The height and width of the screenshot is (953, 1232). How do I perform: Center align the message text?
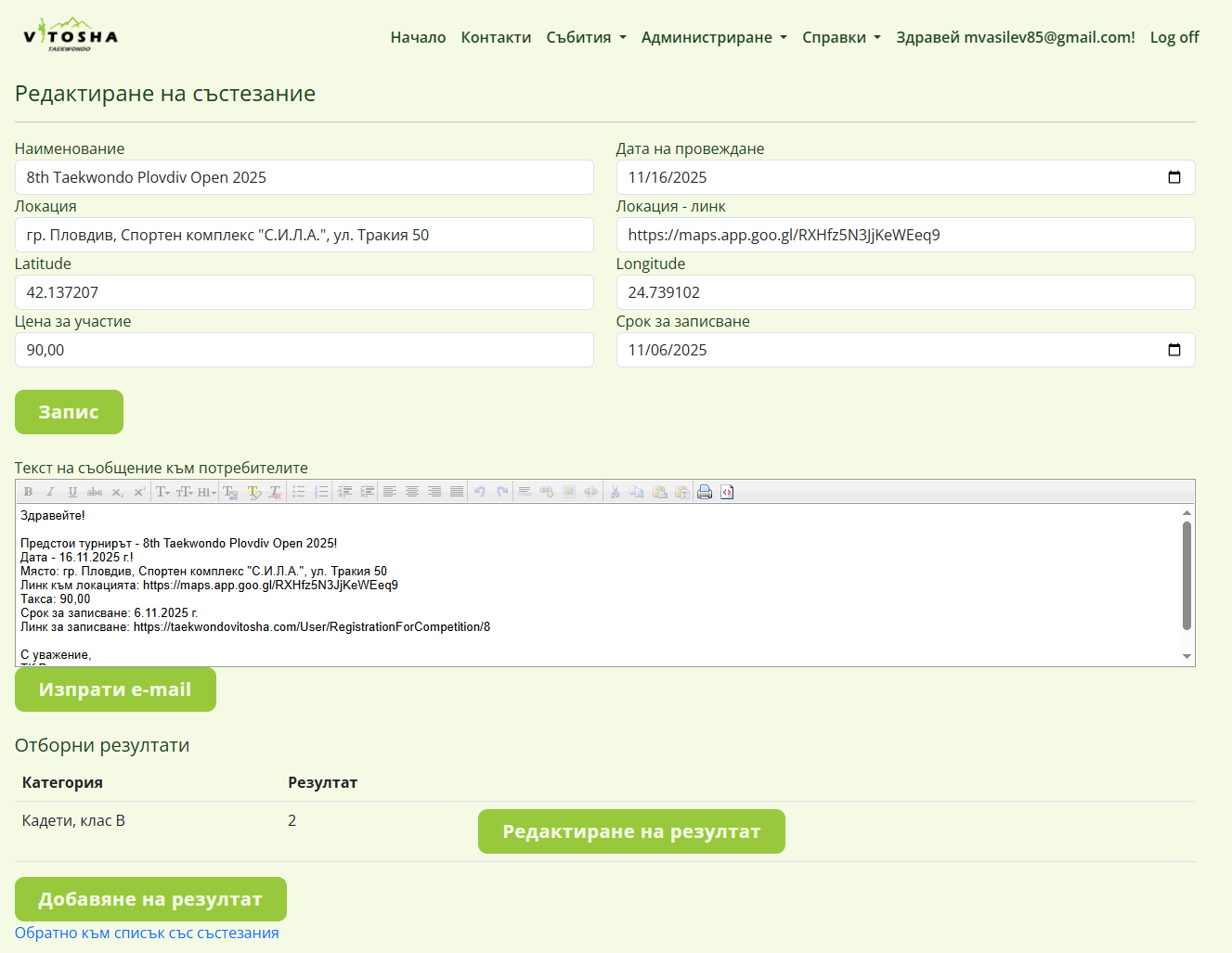pos(412,492)
